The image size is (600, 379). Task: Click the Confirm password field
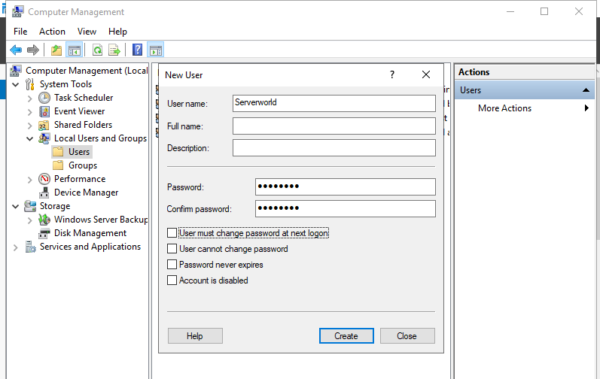pyautogui.click(x=345, y=209)
